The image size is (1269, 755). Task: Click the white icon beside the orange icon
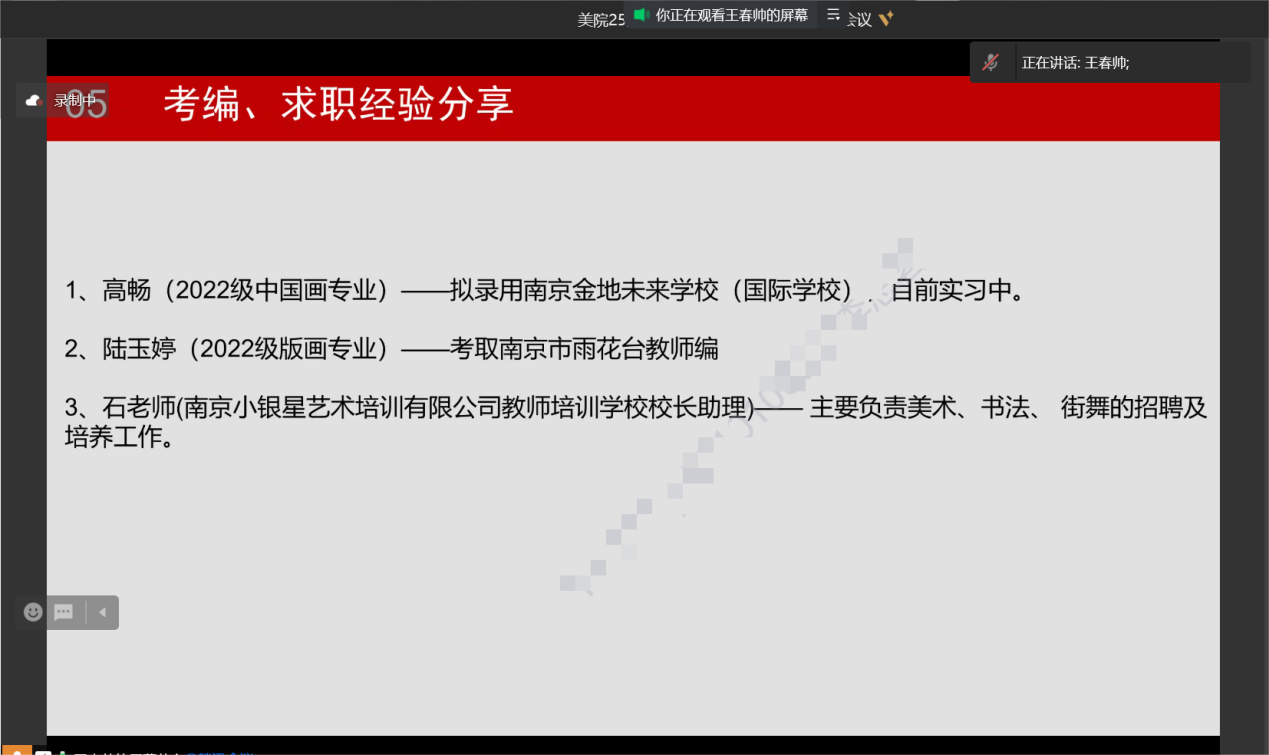(44, 751)
